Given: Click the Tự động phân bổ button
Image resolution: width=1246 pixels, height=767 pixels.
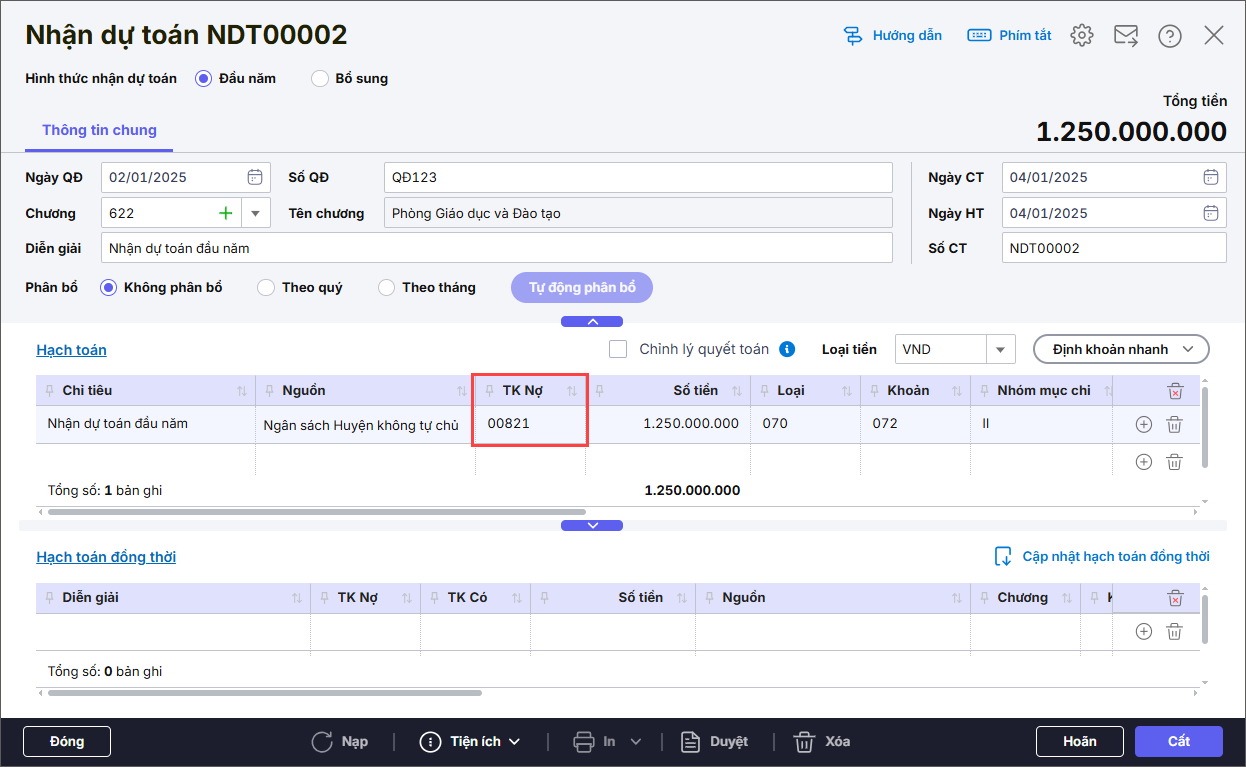Looking at the screenshot, I should 582,288.
